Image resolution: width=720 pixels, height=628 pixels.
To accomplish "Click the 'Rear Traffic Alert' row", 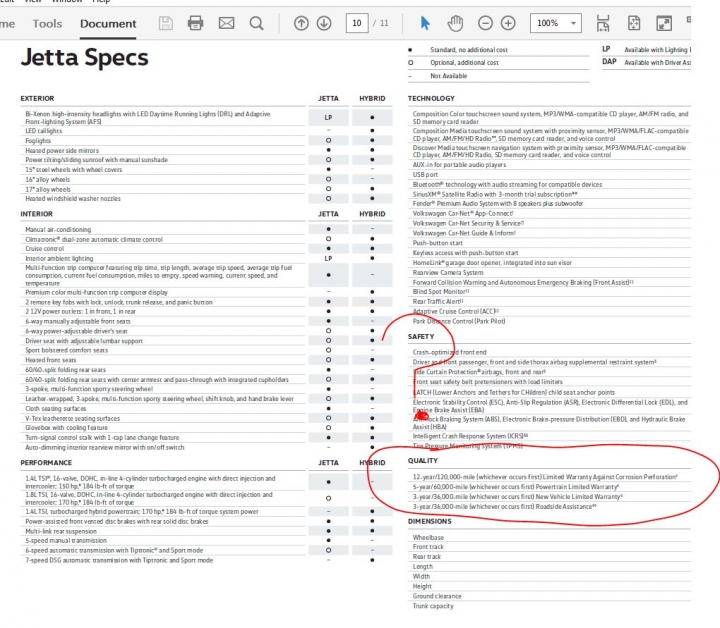I will 549,301.
